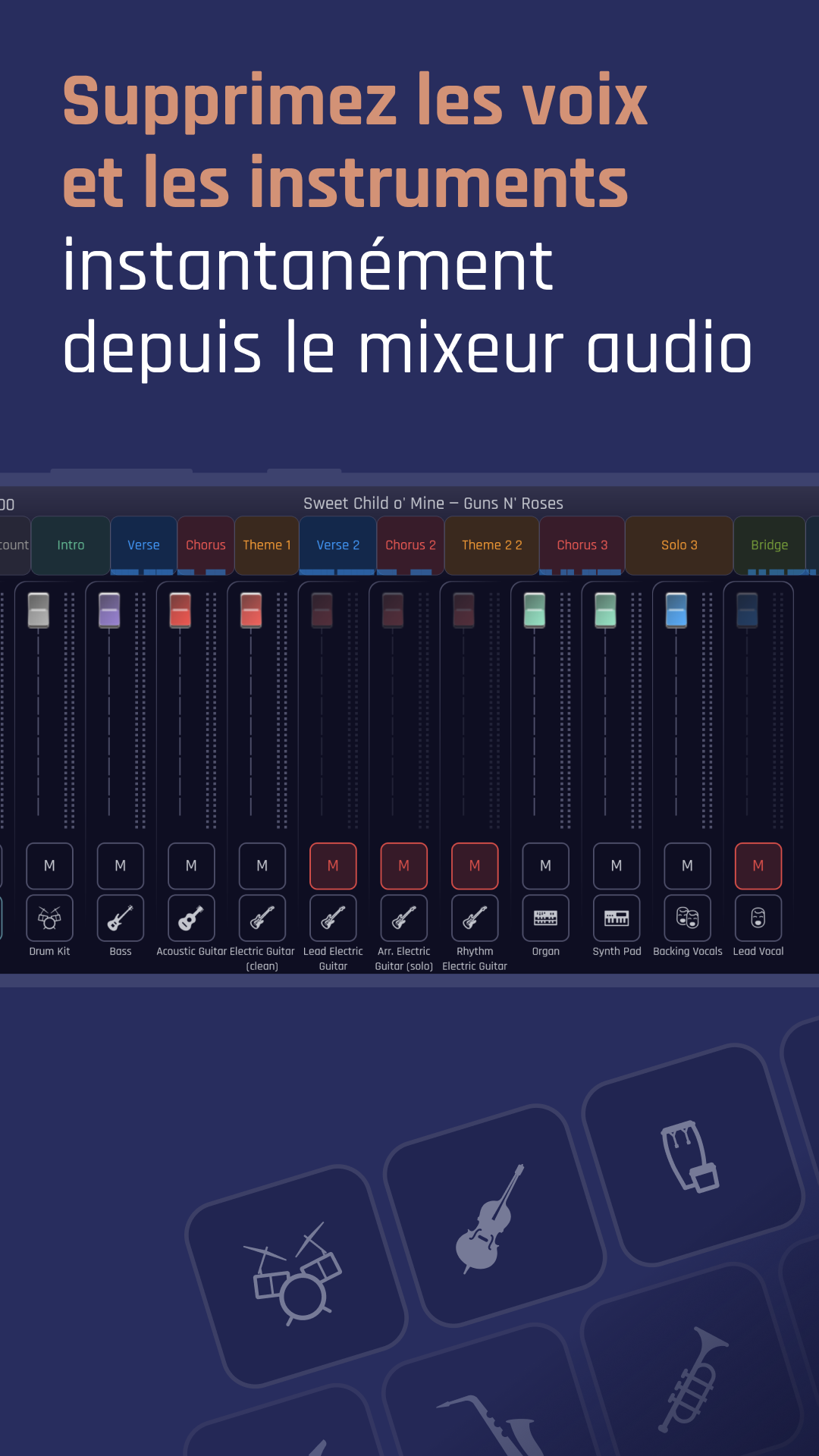The width and height of the screenshot is (819, 1456).
Task: Tap the large drum kit tile below the mixer
Action: [297, 1275]
